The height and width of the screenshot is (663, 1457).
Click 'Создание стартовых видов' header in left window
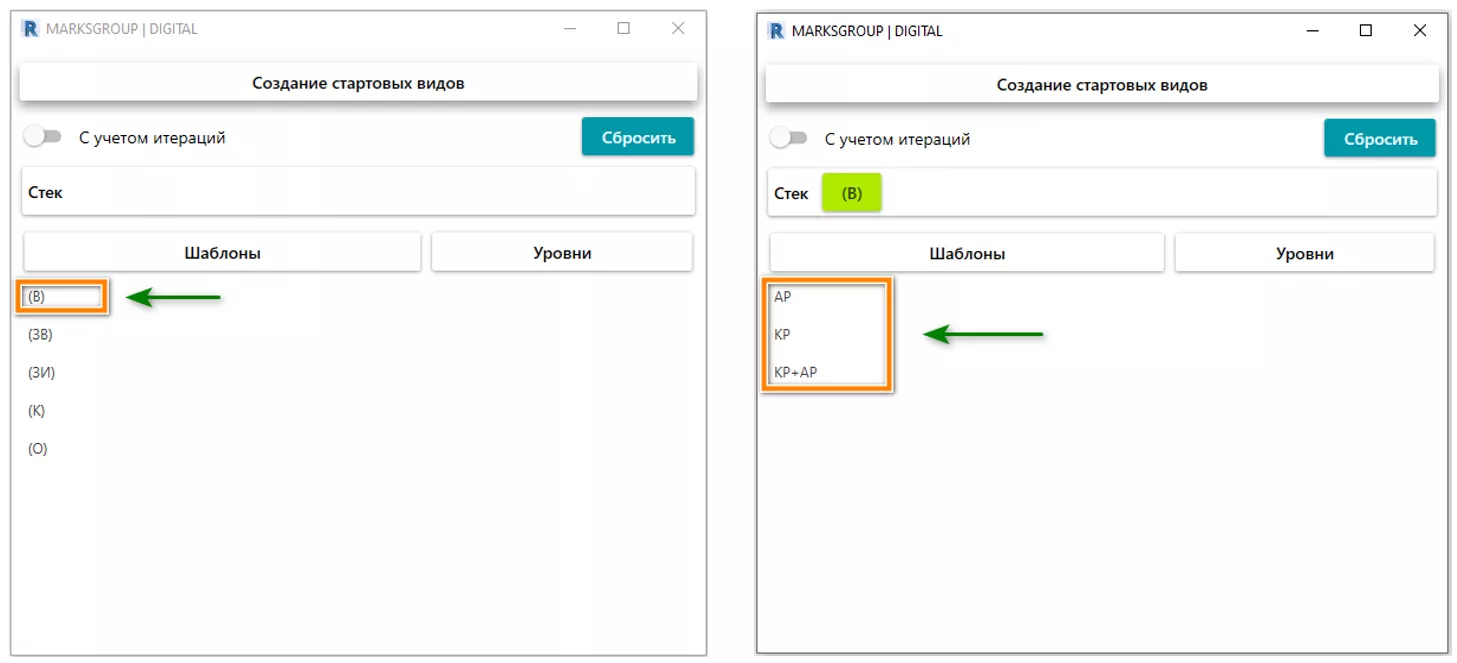[358, 83]
